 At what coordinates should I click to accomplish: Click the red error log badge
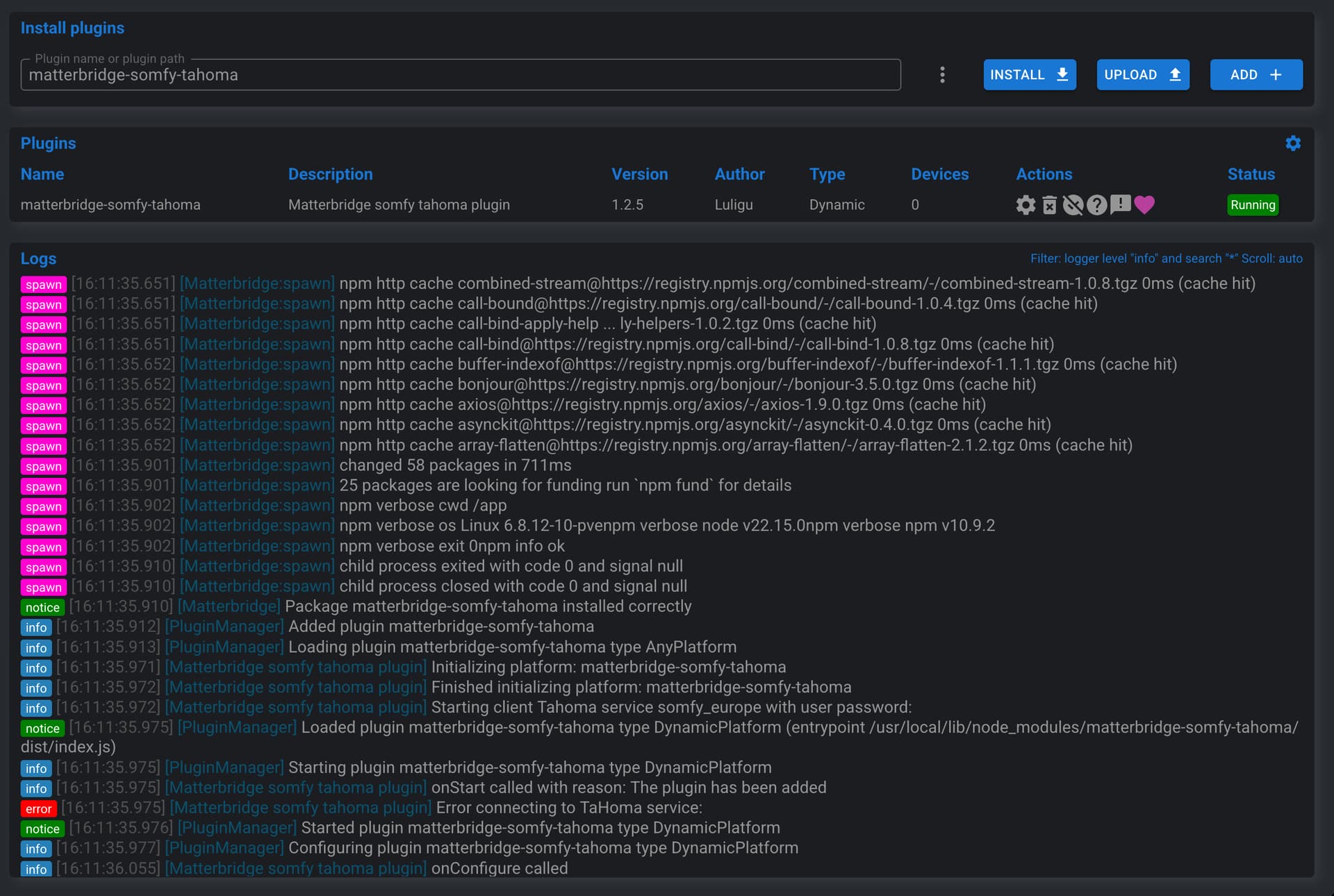(x=38, y=808)
